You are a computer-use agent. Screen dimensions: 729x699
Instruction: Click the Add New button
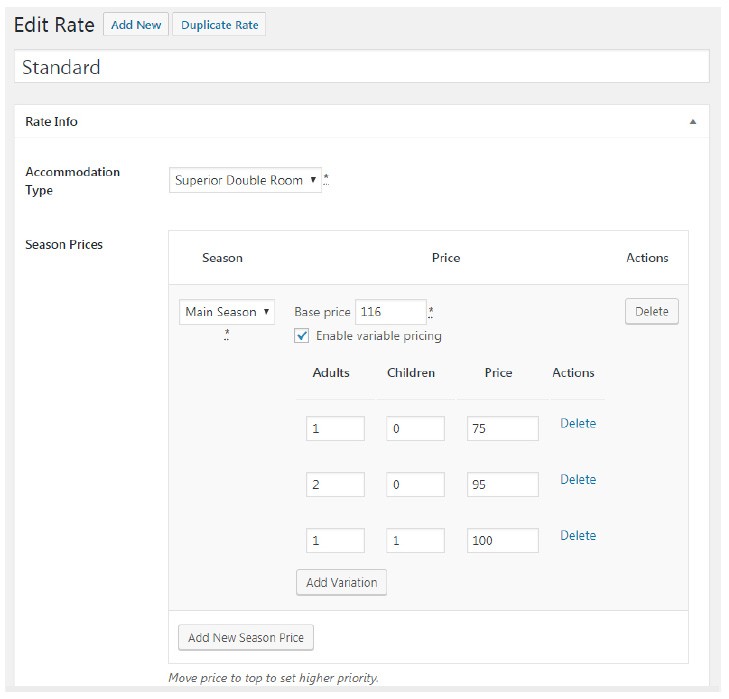click(x=136, y=25)
